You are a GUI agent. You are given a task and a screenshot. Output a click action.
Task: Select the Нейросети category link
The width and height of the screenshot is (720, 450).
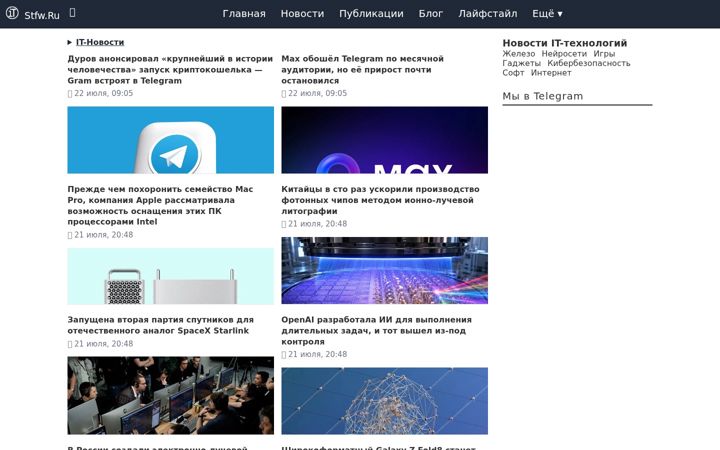[x=564, y=54]
